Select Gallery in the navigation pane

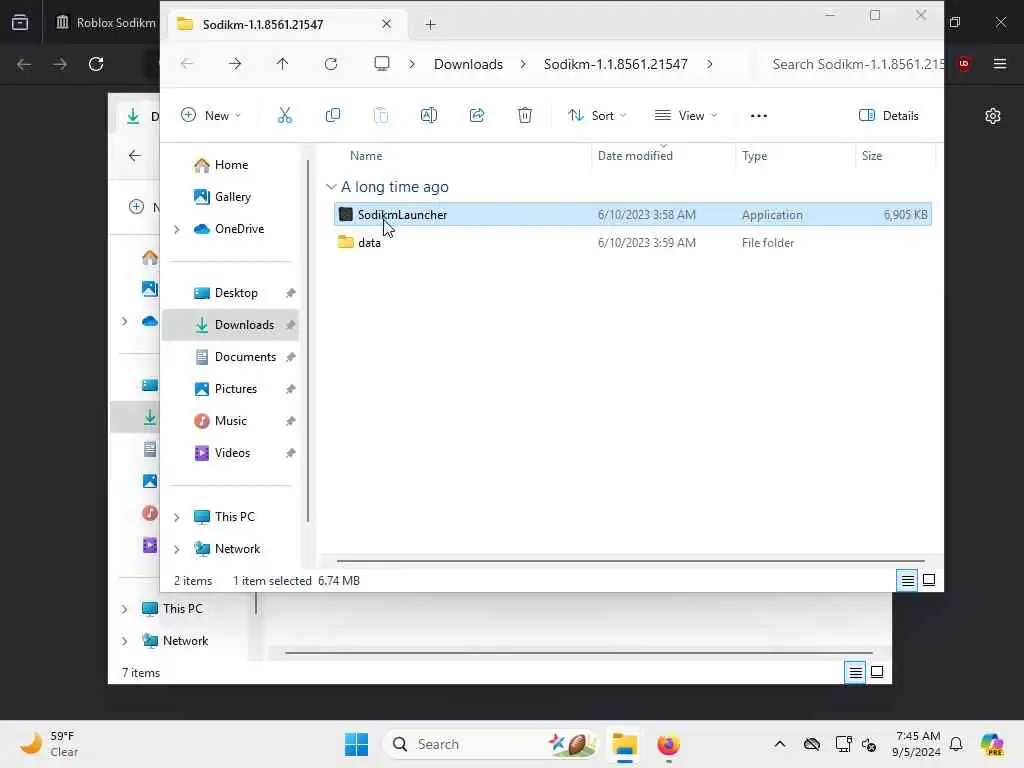click(222, 197)
